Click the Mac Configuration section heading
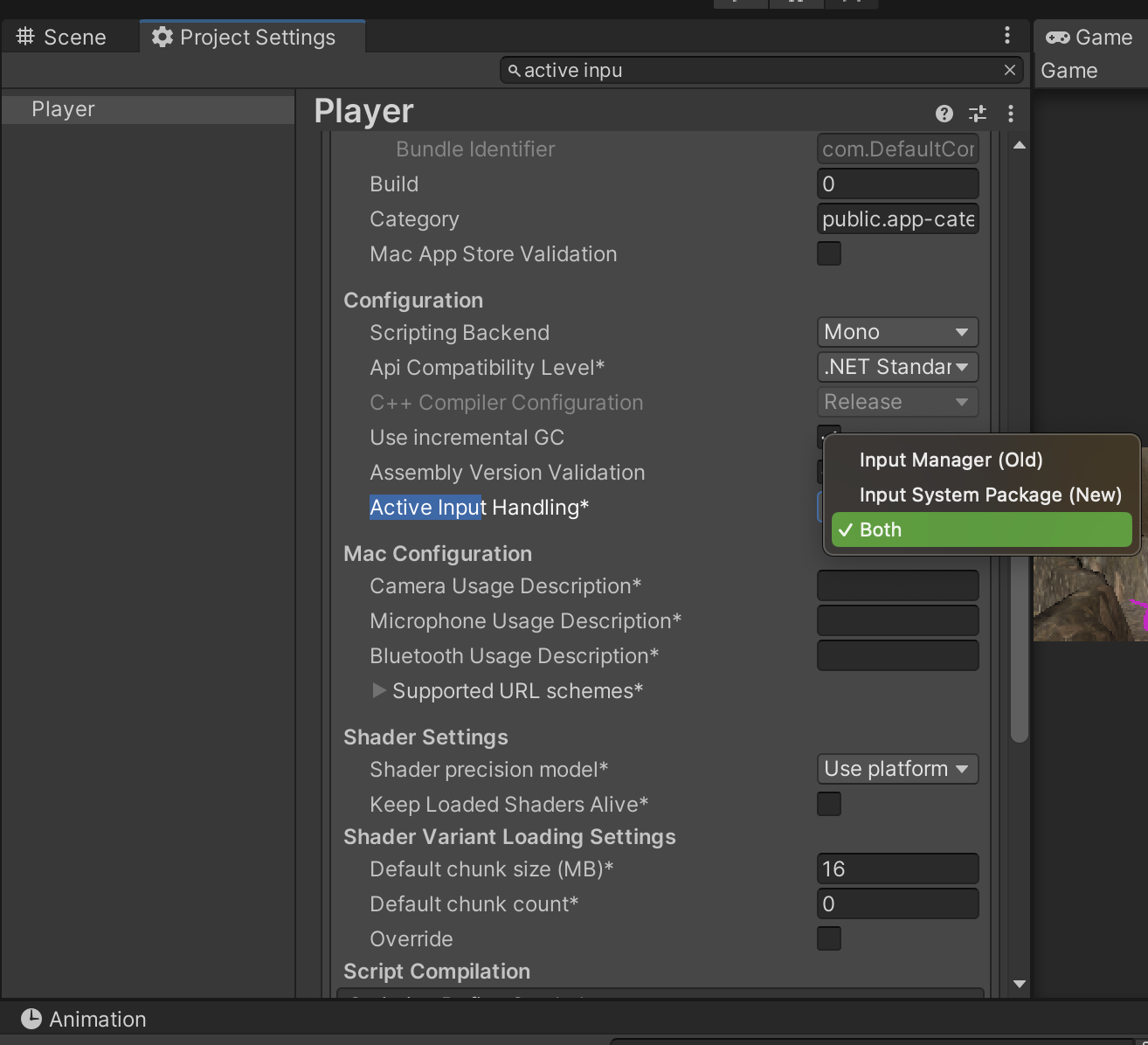 [438, 553]
